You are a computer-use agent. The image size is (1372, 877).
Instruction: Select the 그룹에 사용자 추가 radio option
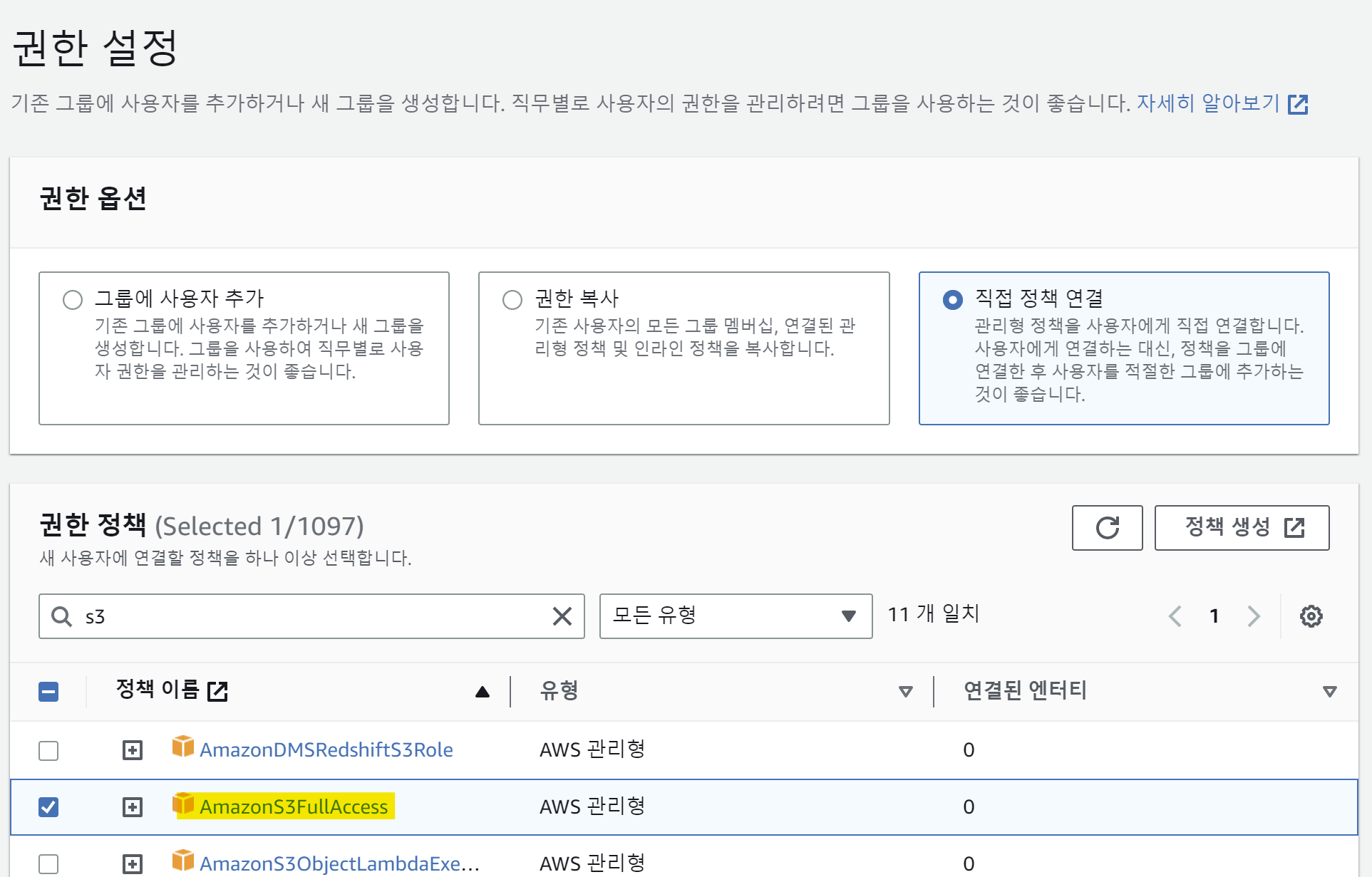pyautogui.click(x=73, y=300)
